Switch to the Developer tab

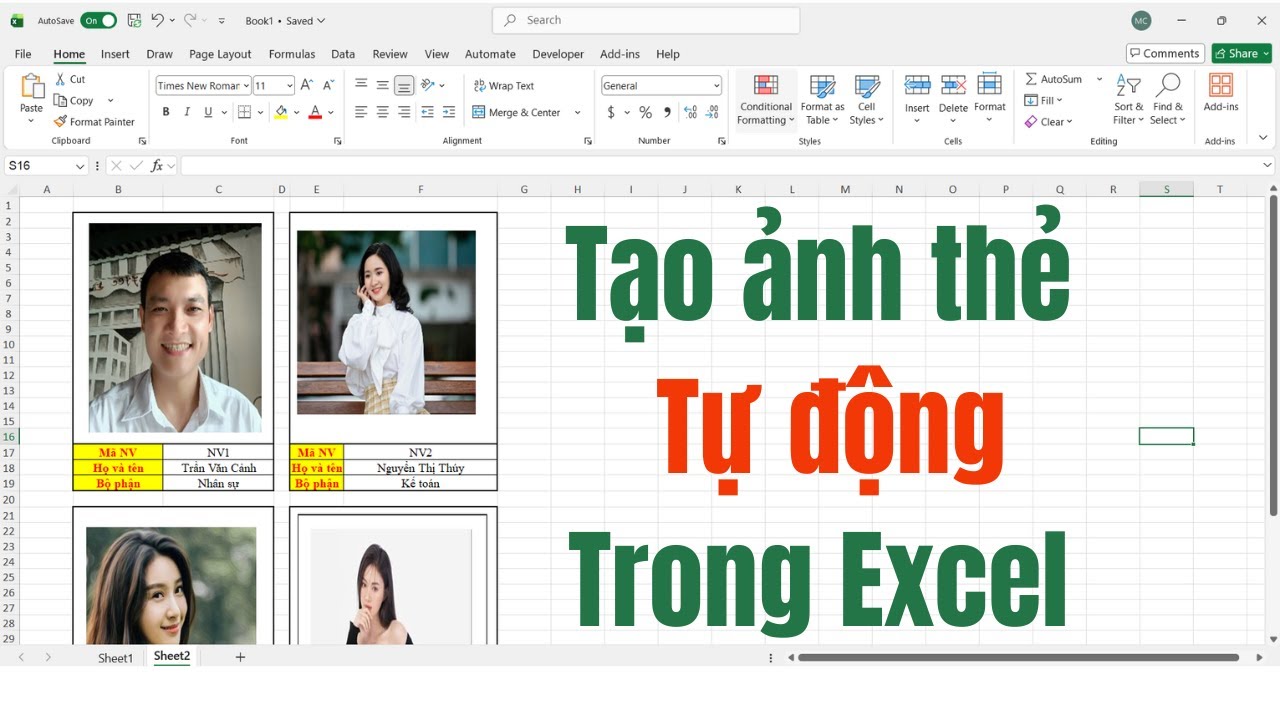click(558, 54)
